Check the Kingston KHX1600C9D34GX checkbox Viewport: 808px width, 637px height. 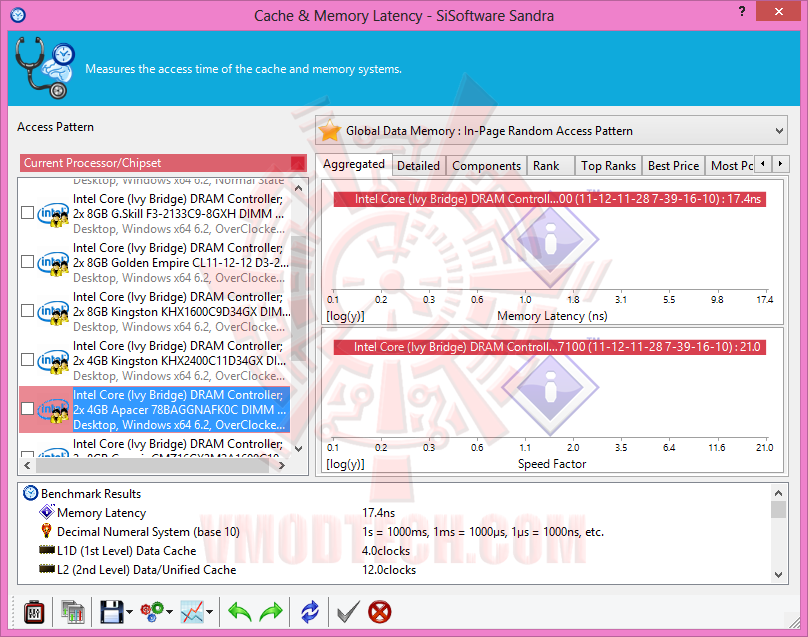pos(27,310)
